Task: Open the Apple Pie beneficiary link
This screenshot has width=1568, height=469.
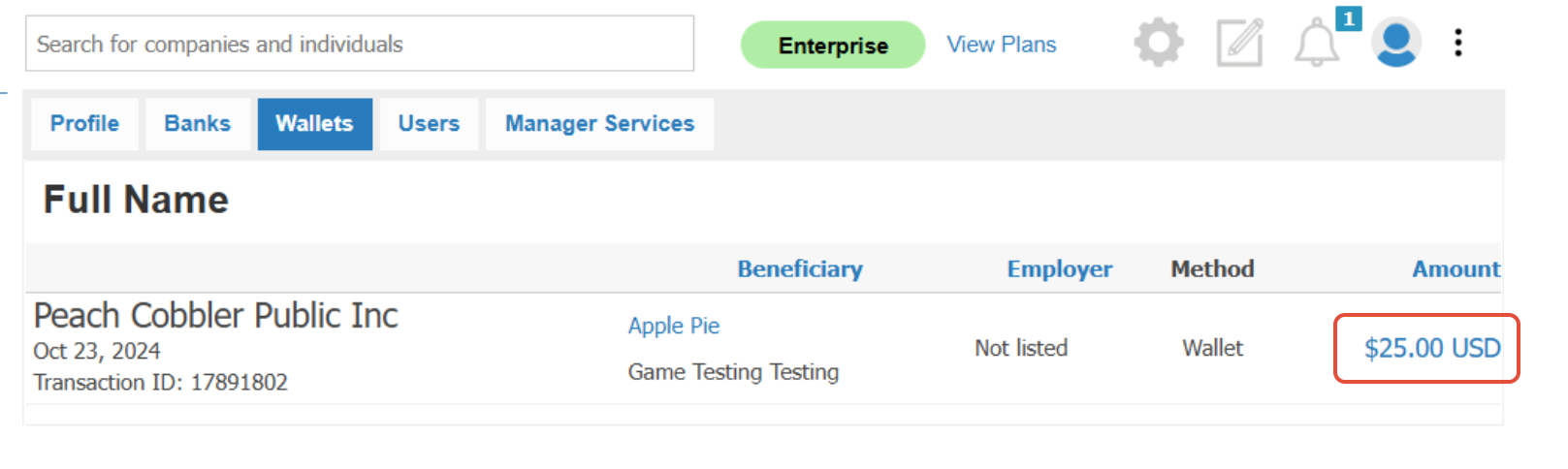Action: tap(674, 326)
